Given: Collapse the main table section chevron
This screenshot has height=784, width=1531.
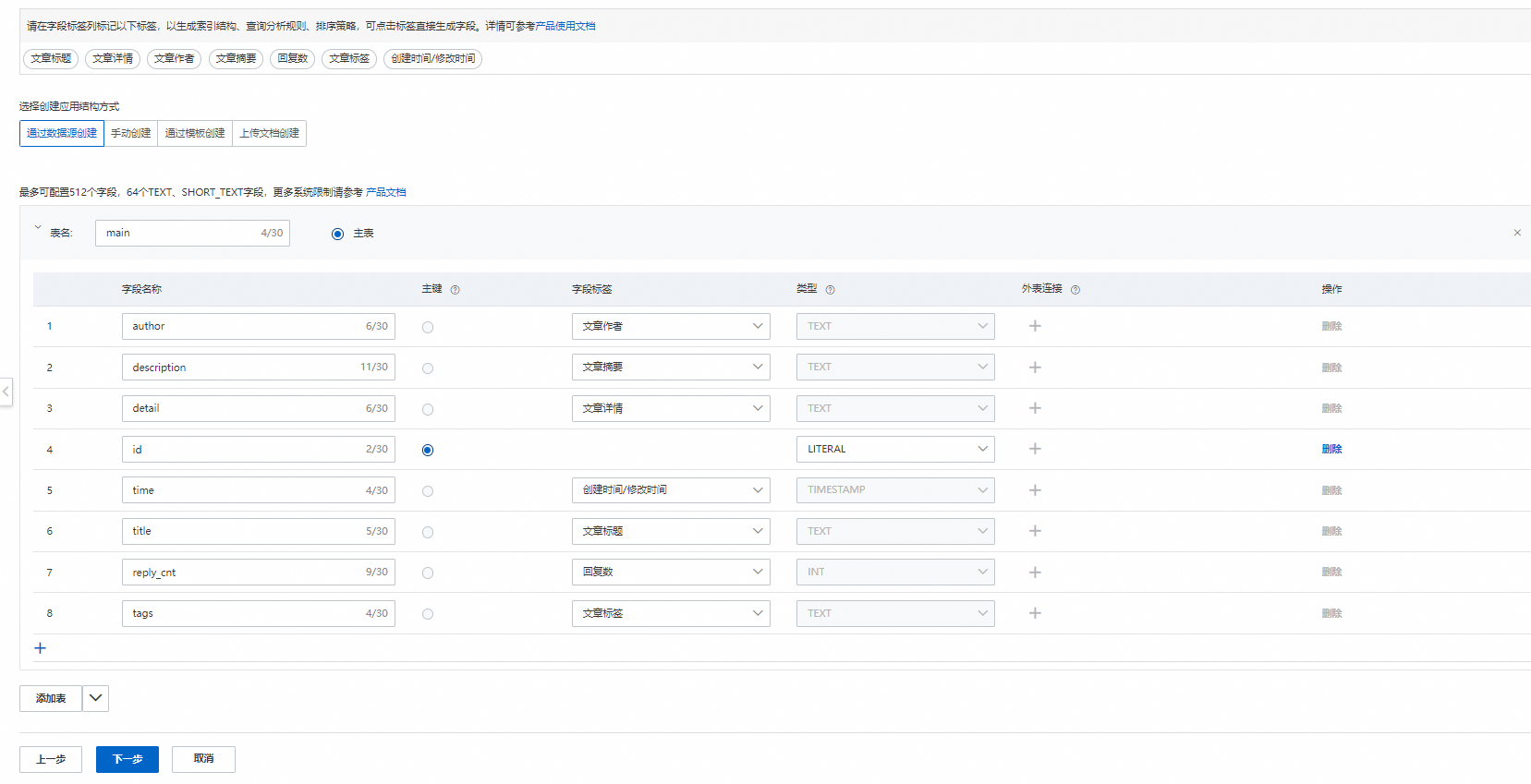Looking at the screenshot, I should tap(38, 227).
